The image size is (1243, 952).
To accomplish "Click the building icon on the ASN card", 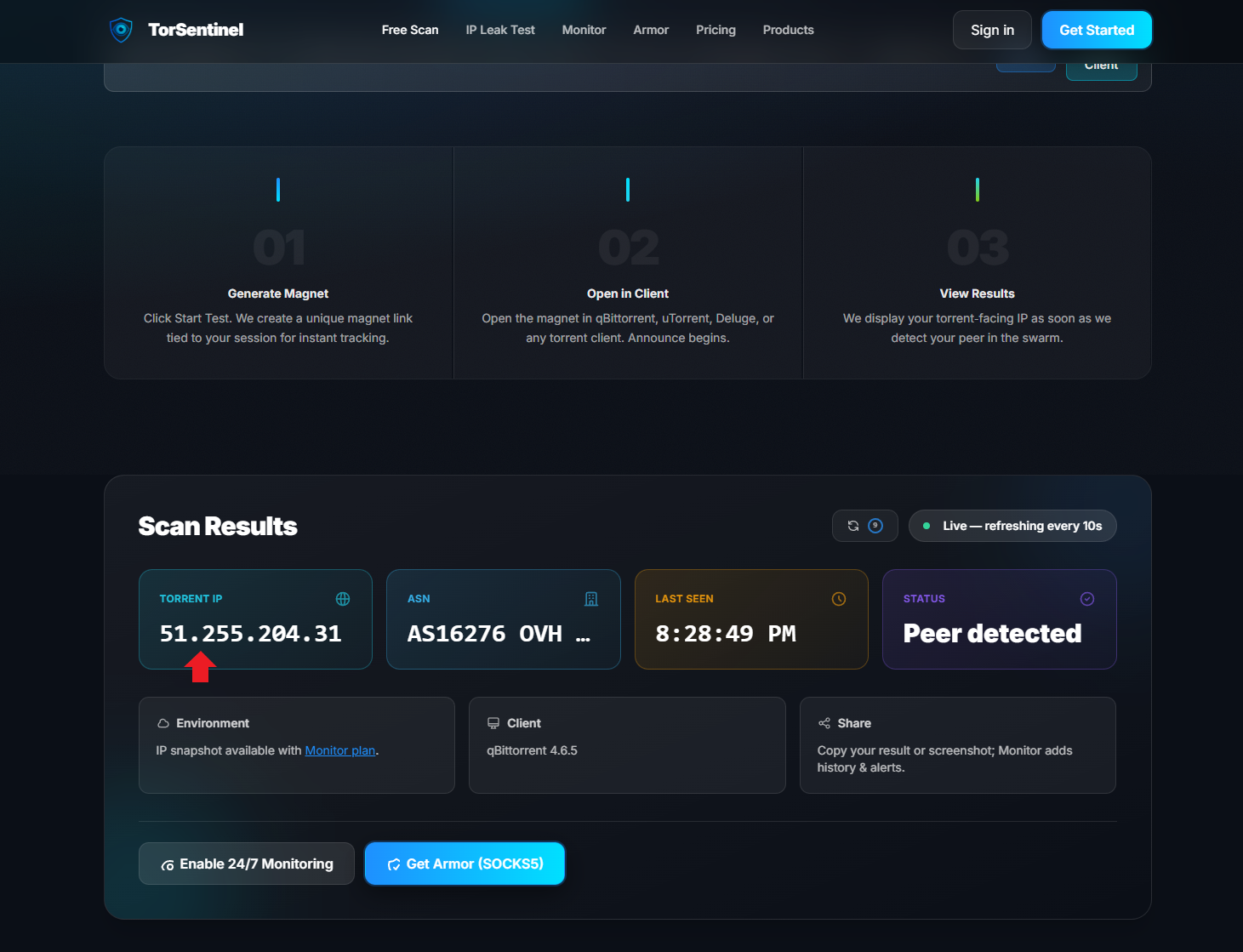I will coord(591,599).
